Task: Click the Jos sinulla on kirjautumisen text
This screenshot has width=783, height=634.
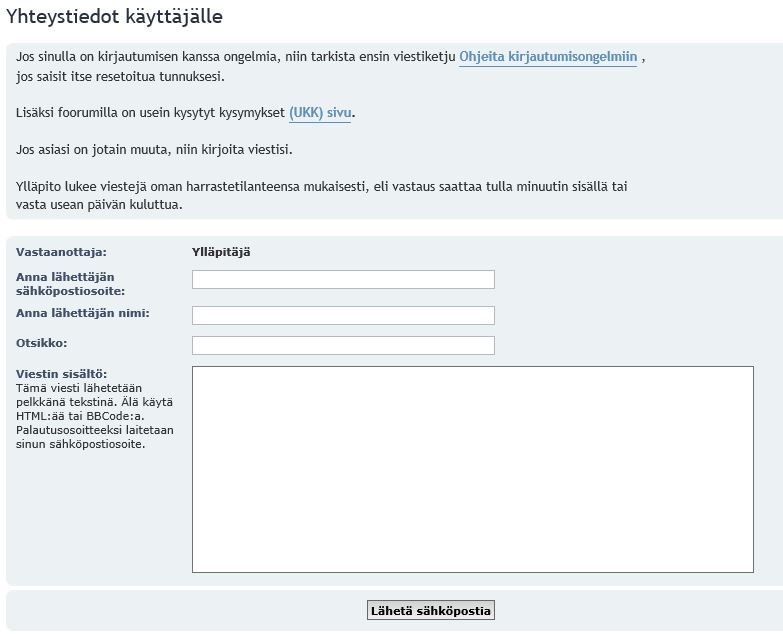Action: tap(236, 57)
